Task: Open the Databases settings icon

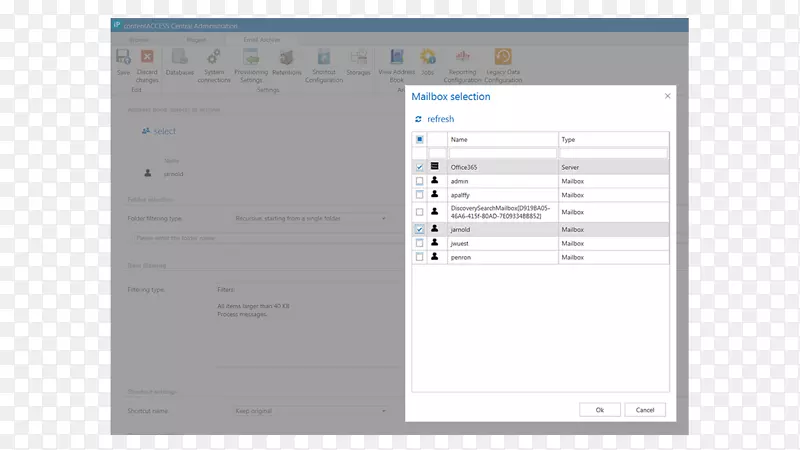Action: pyautogui.click(x=180, y=57)
